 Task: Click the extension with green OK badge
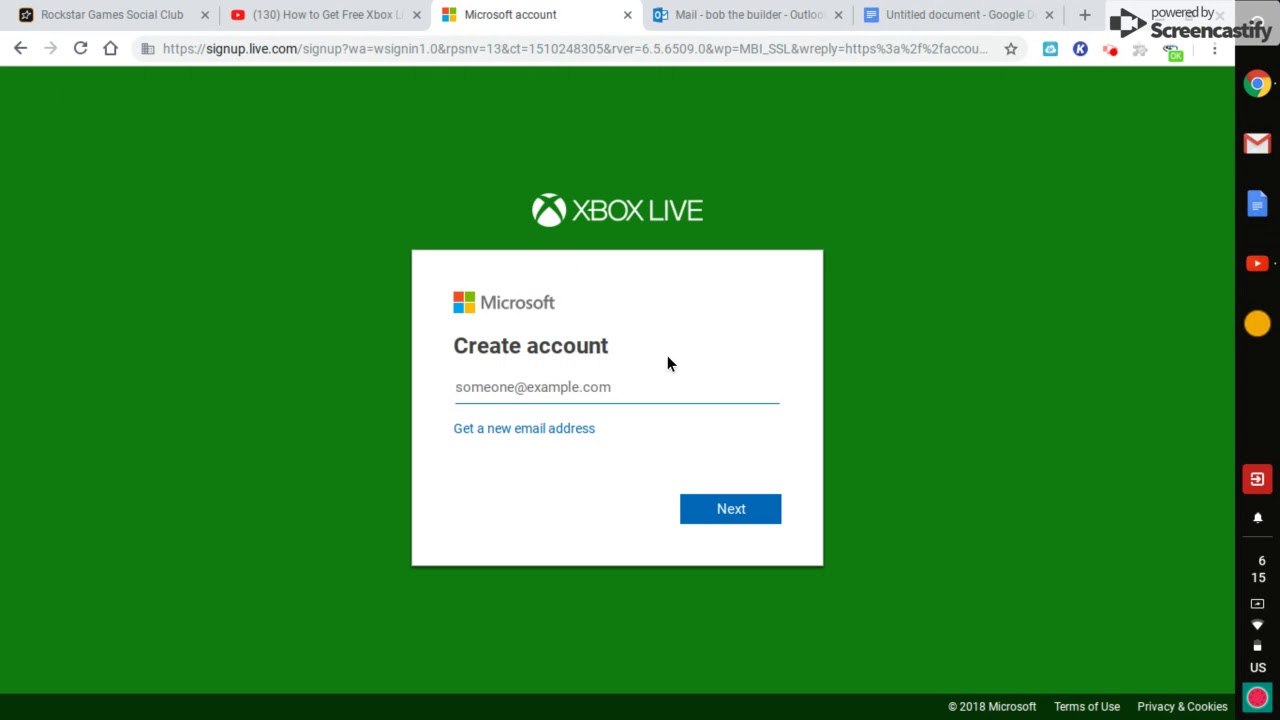(x=1173, y=51)
